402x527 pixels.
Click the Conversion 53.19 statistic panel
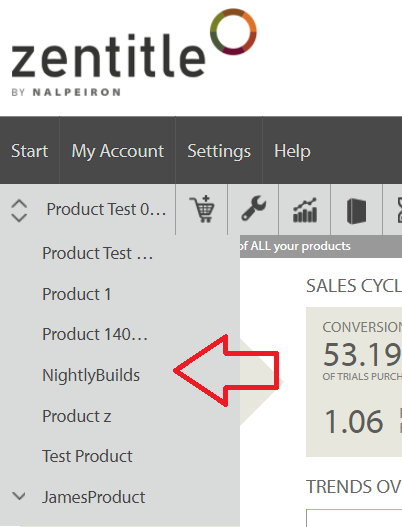(354, 382)
